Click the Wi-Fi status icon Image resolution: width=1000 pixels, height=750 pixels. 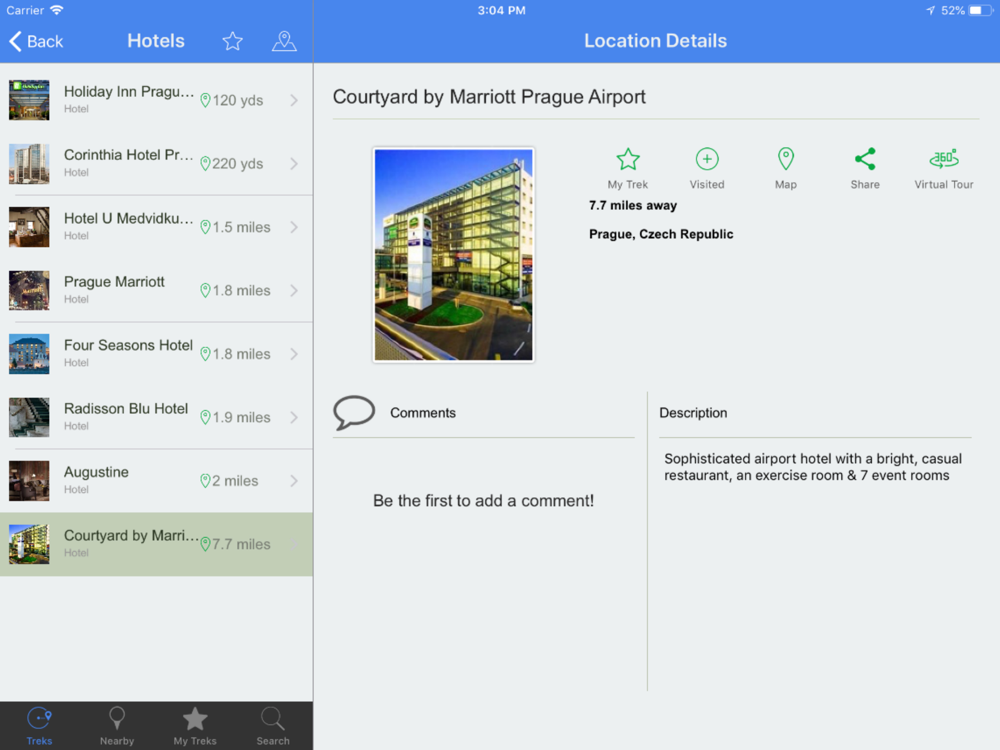click(57, 10)
